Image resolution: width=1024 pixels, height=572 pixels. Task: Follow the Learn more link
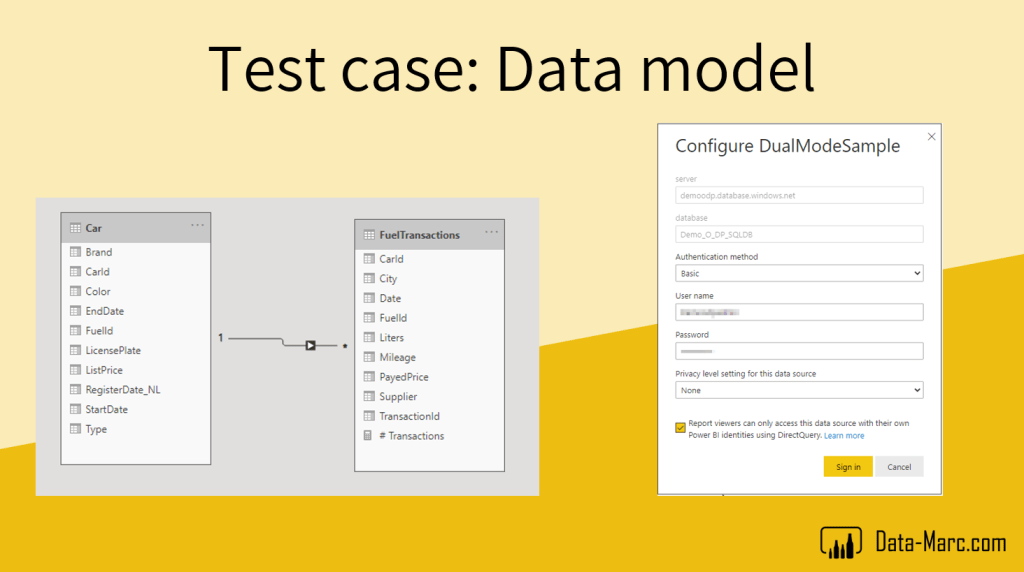tap(844, 436)
